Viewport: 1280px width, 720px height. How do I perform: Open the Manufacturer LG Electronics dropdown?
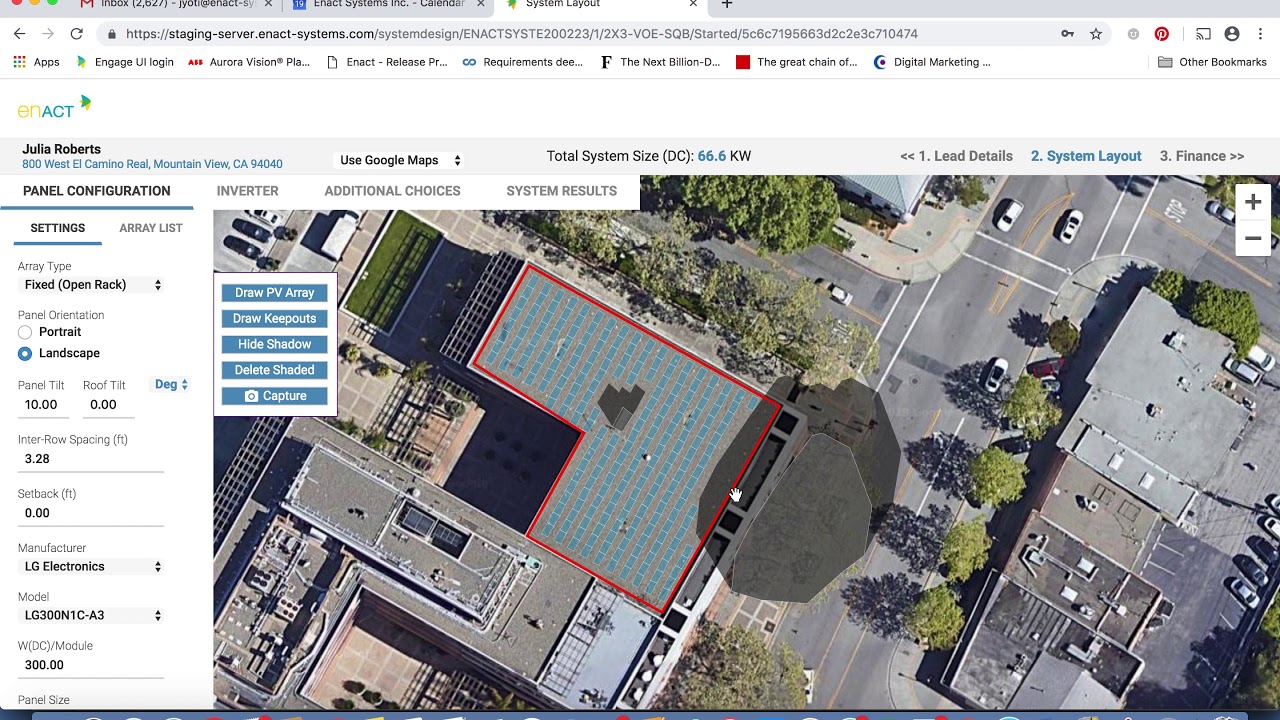click(x=93, y=567)
